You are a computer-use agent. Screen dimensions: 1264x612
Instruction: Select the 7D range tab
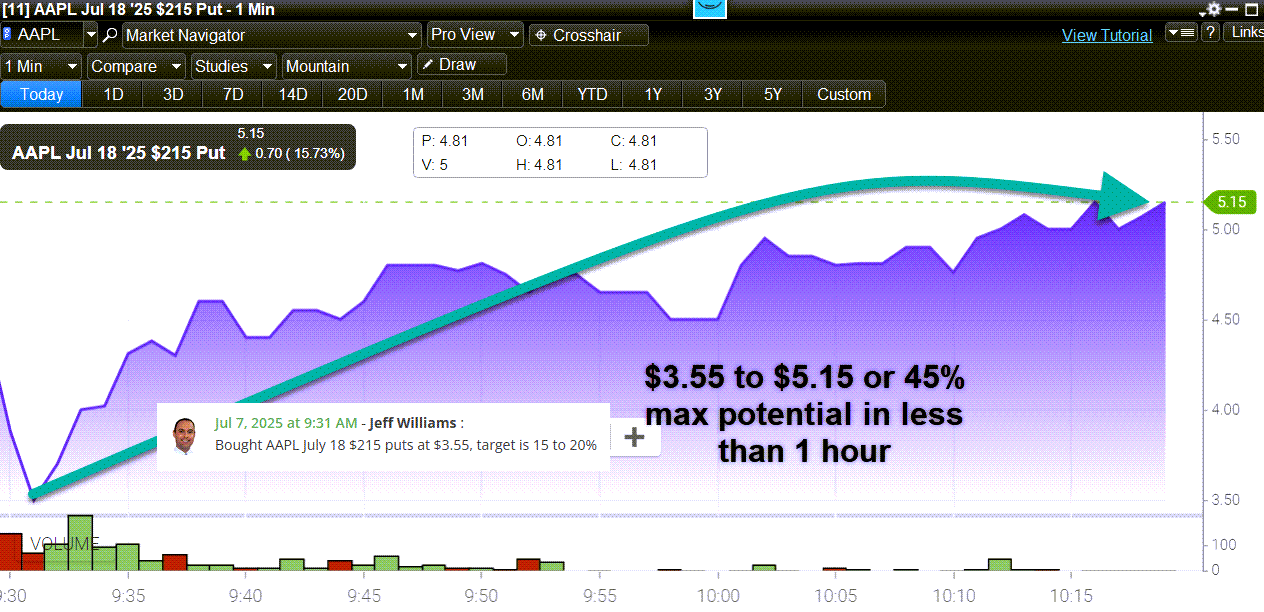[x=233, y=94]
